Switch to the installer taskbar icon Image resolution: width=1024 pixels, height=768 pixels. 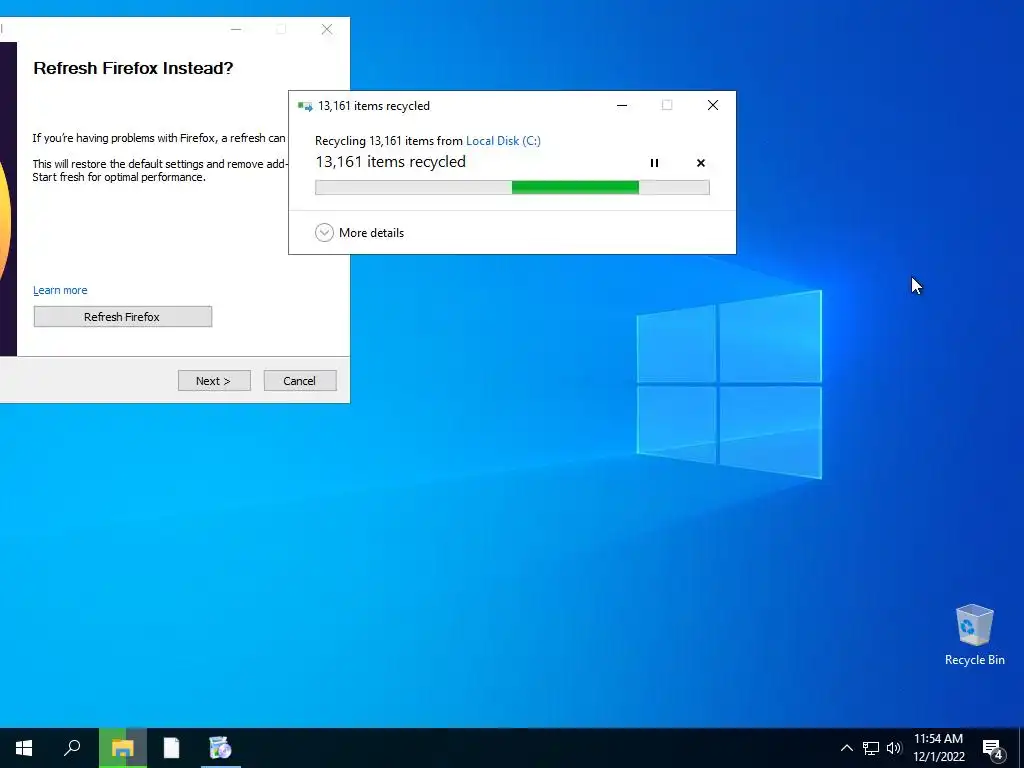click(x=220, y=748)
